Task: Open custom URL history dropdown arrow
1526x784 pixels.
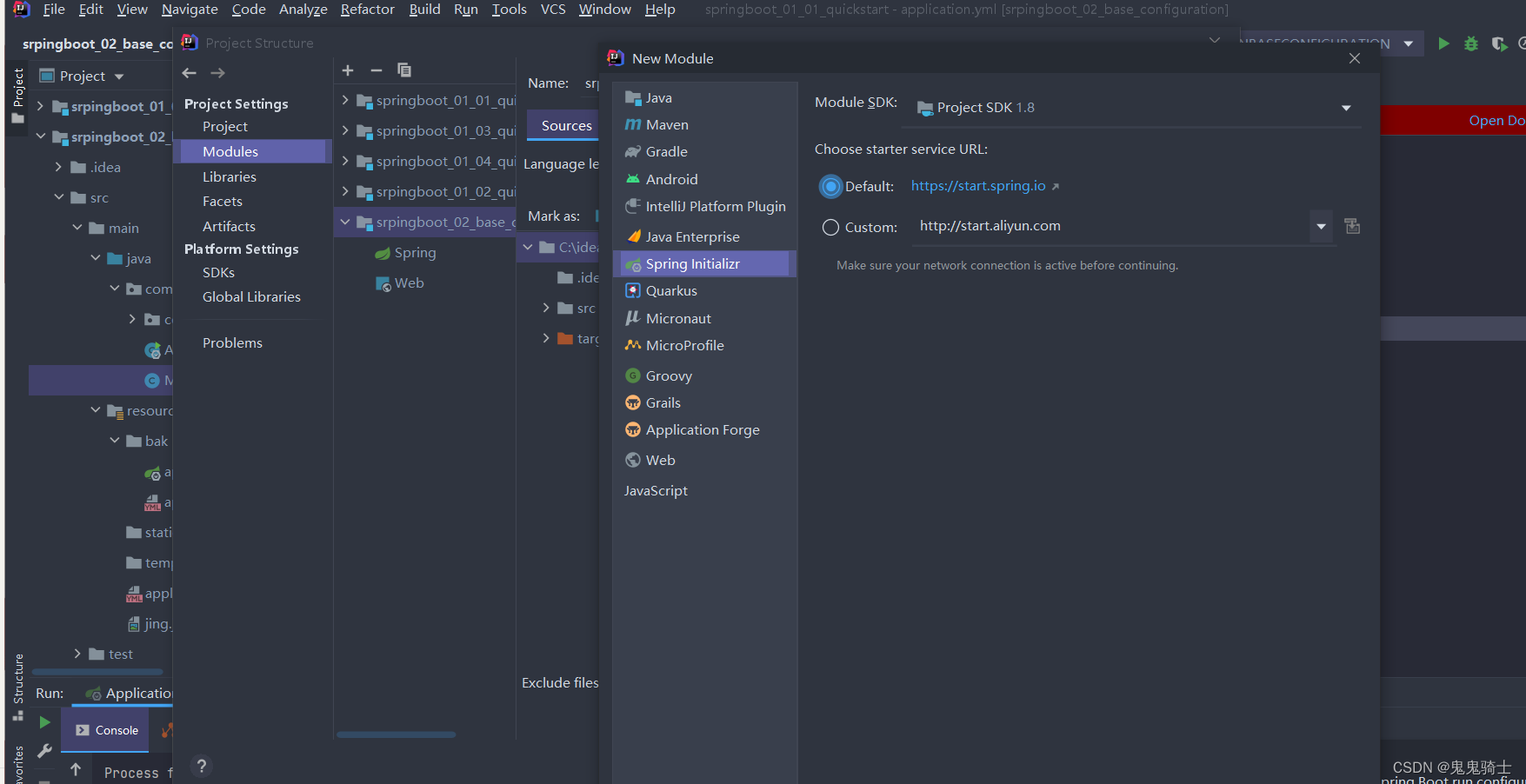Action: [1321, 226]
